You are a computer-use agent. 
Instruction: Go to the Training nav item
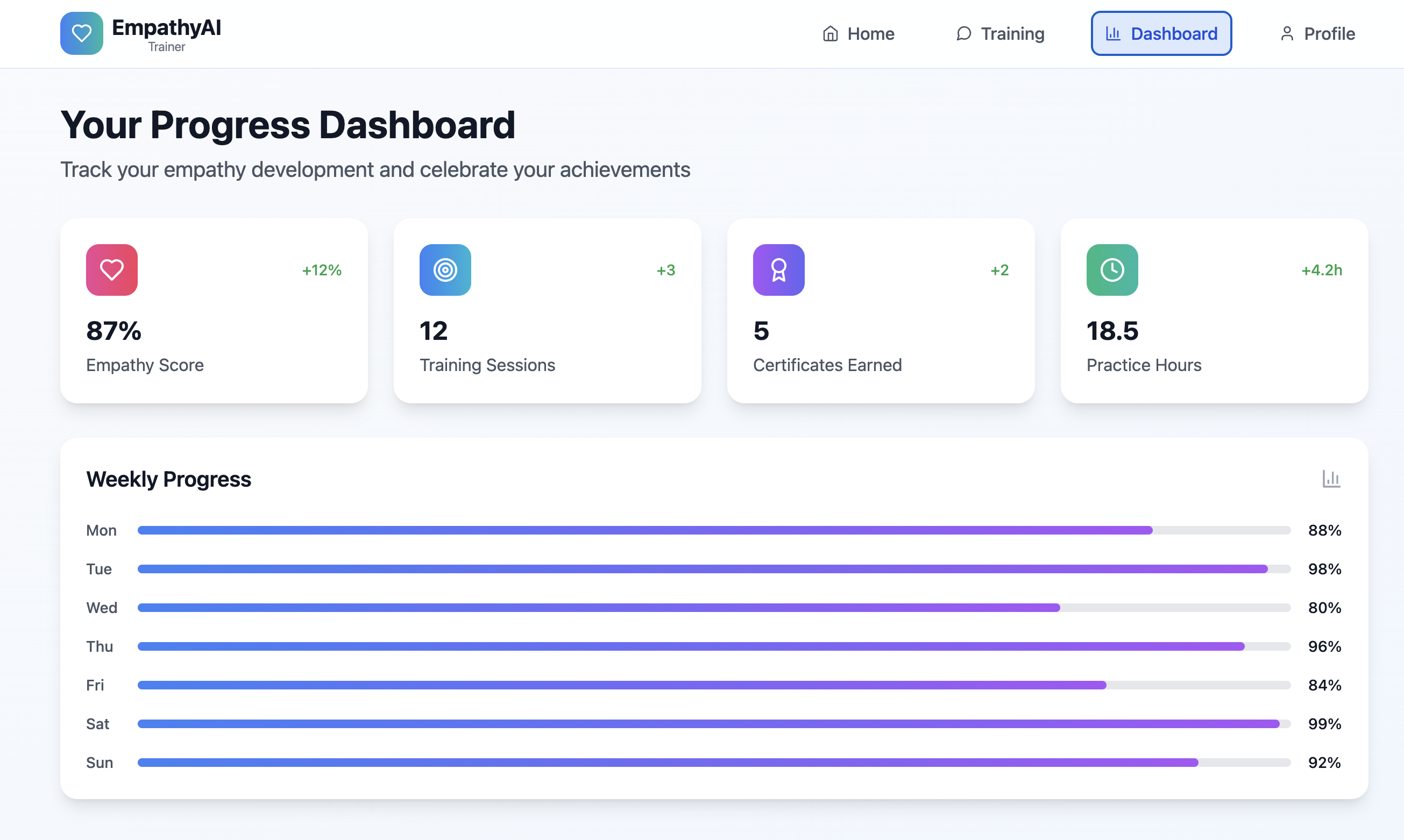point(1012,34)
